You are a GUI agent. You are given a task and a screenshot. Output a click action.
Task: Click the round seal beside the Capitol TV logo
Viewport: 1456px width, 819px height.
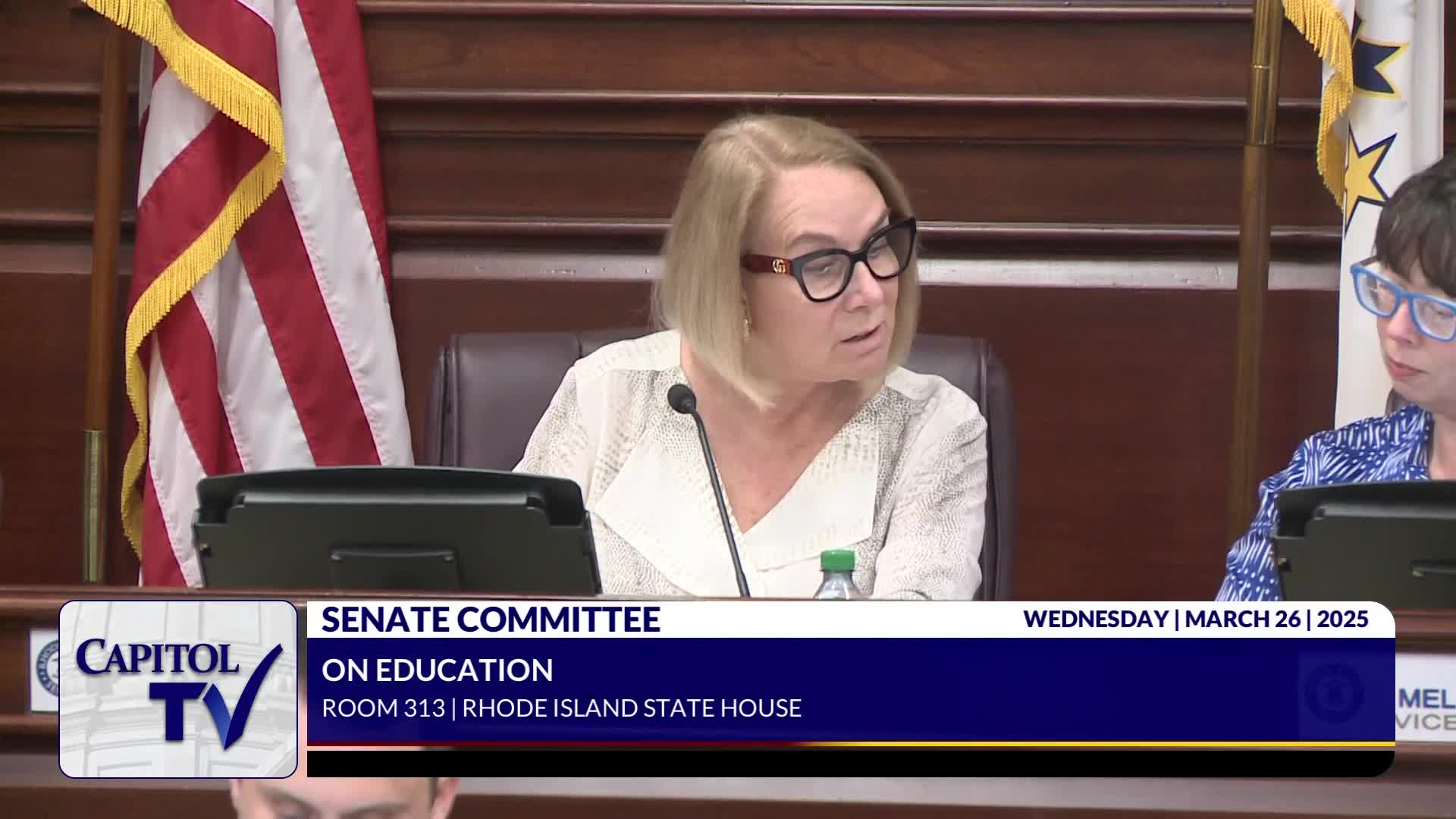[x=49, y=667]
